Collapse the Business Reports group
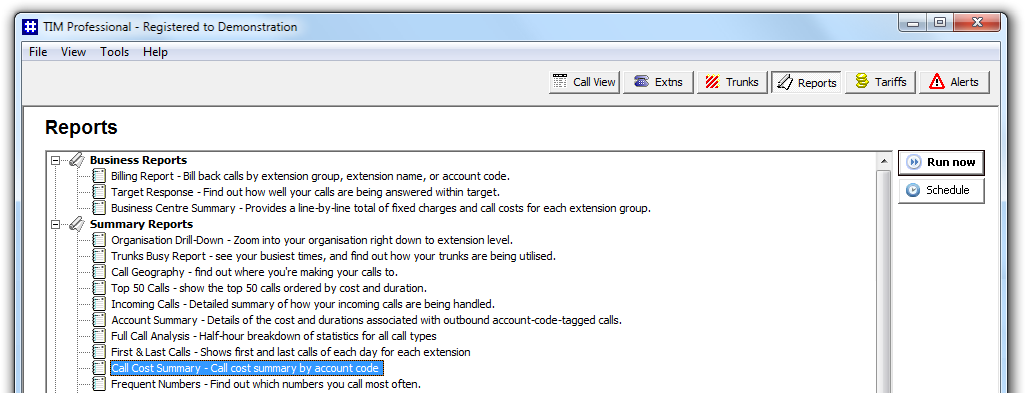The width and height of the screenshot is (1025, 393). 56,160
